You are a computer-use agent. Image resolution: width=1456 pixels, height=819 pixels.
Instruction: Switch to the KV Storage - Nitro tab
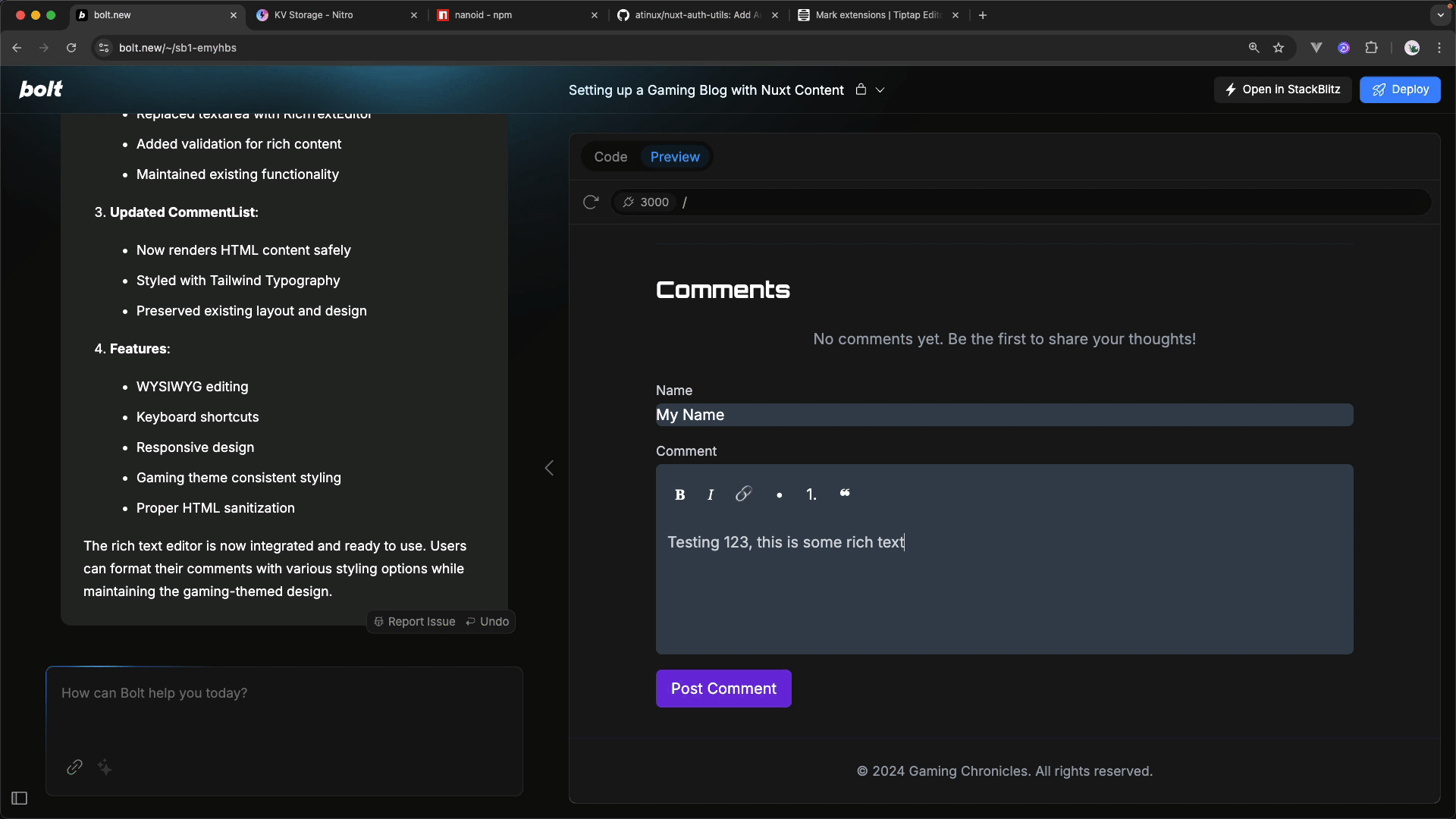(x=313, y=15)
